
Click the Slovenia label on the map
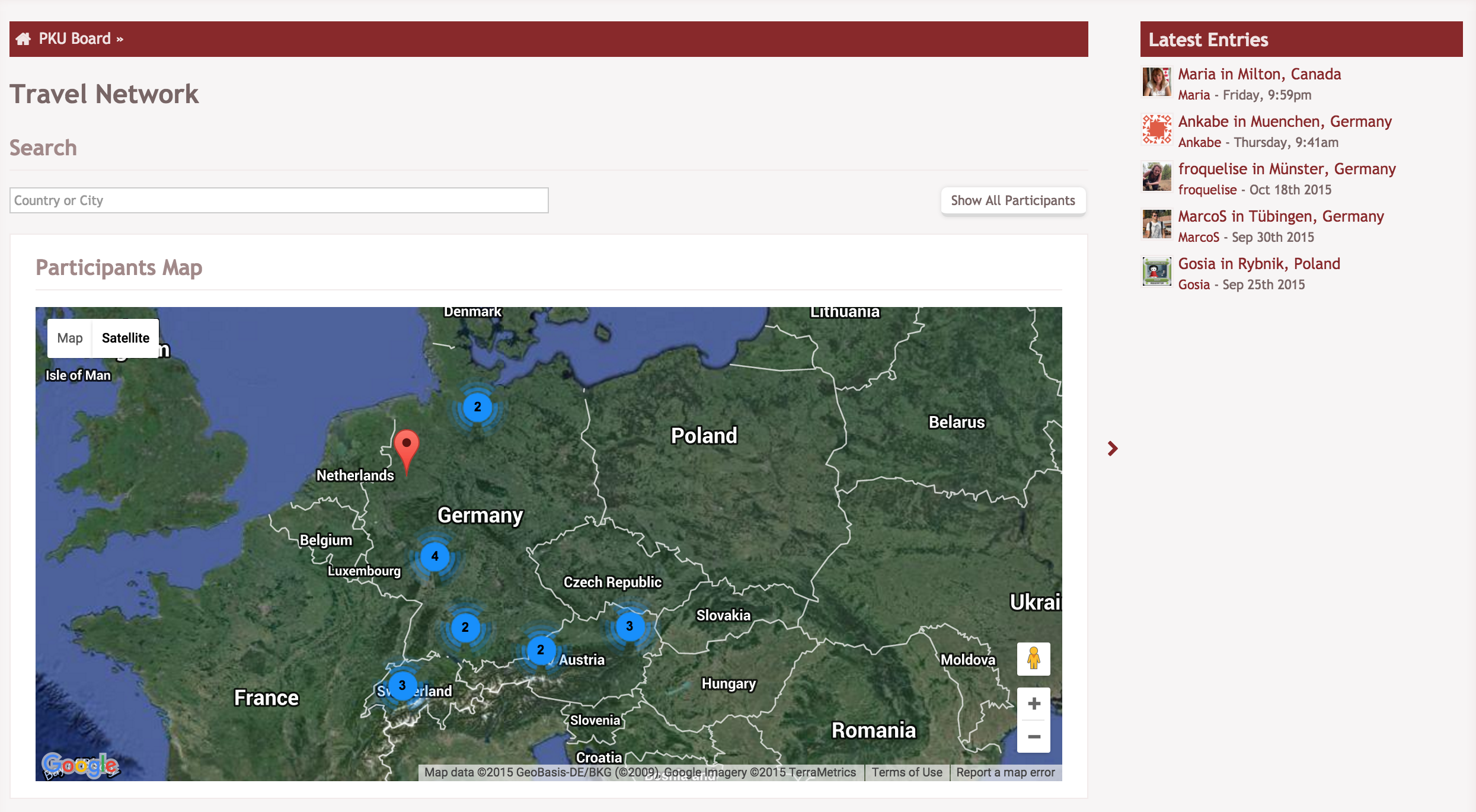click(595, 721)
